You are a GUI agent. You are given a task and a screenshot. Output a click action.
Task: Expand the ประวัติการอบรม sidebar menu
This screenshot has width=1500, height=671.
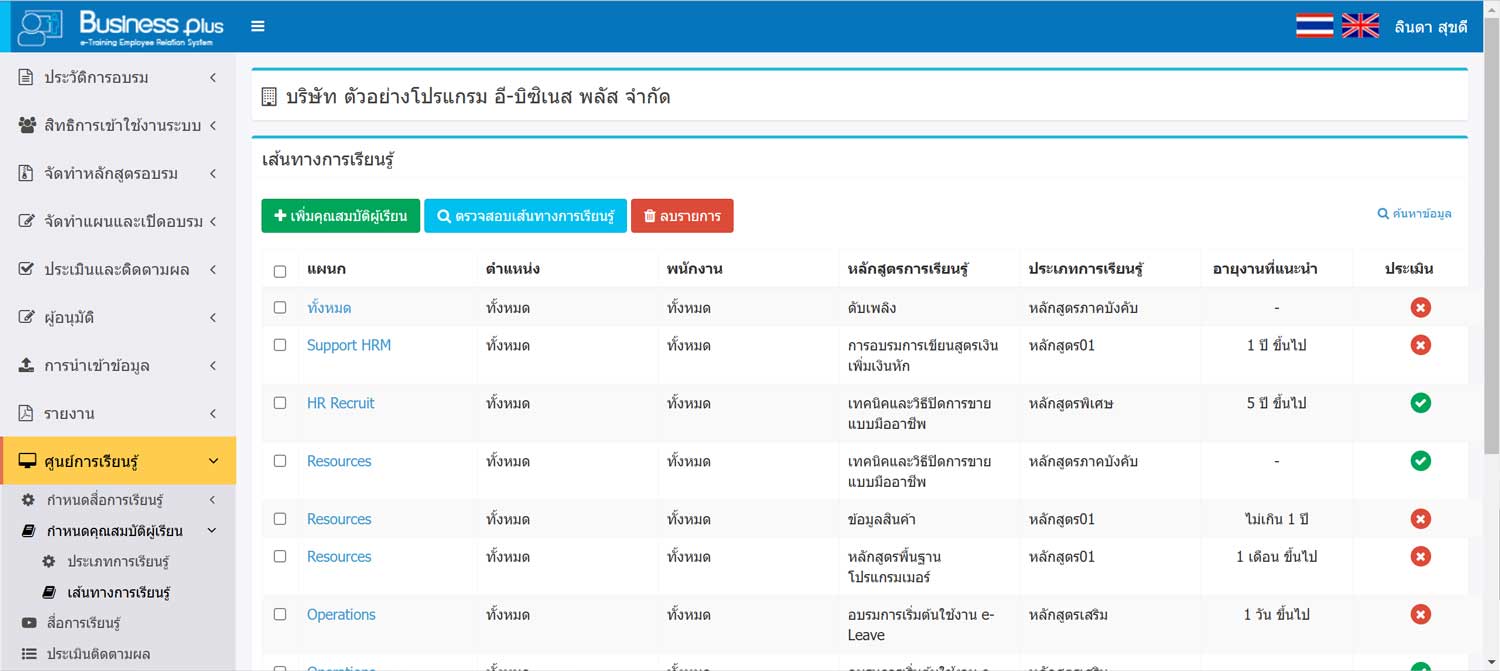pos(118,77)
